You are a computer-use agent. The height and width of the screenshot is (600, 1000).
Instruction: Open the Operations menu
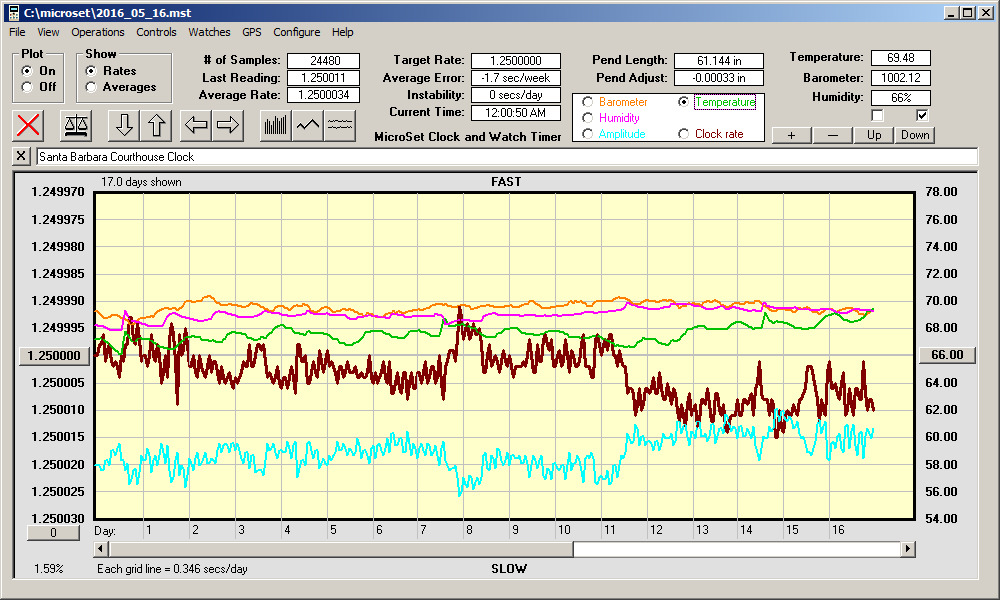tap(98, 32)
